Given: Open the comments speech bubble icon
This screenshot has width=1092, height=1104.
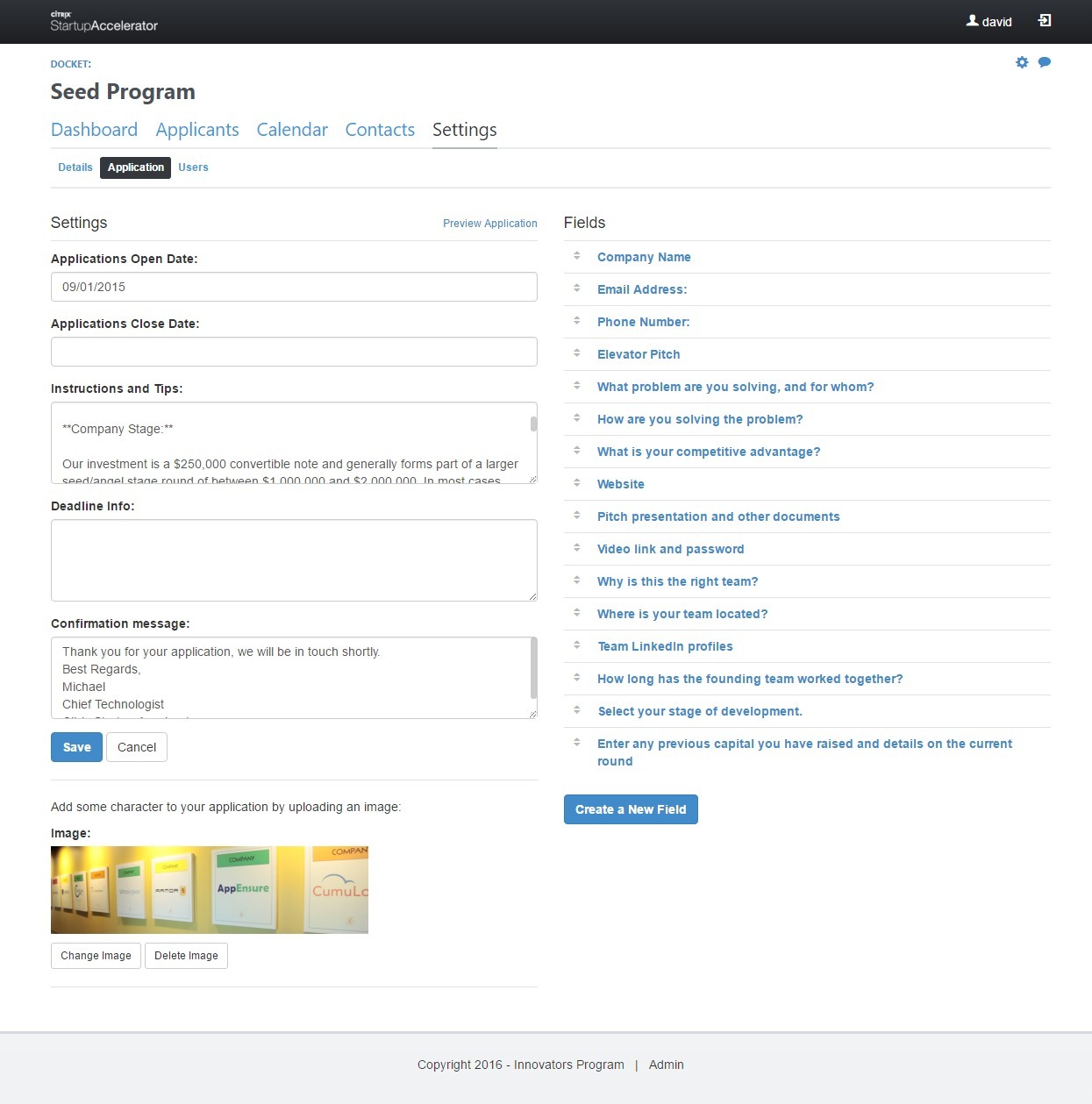Looking at the screenshot, I should (1045, 62).
